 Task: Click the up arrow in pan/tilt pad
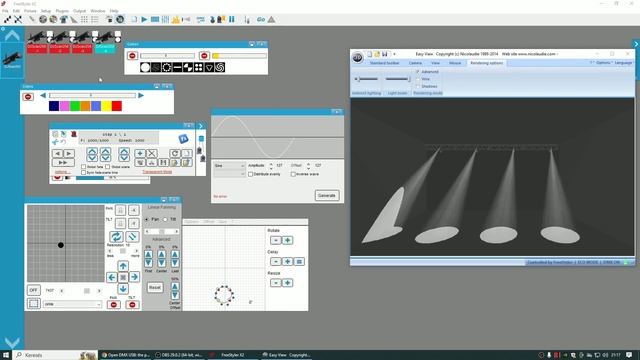pyautogui.click(x=123, y=266)
